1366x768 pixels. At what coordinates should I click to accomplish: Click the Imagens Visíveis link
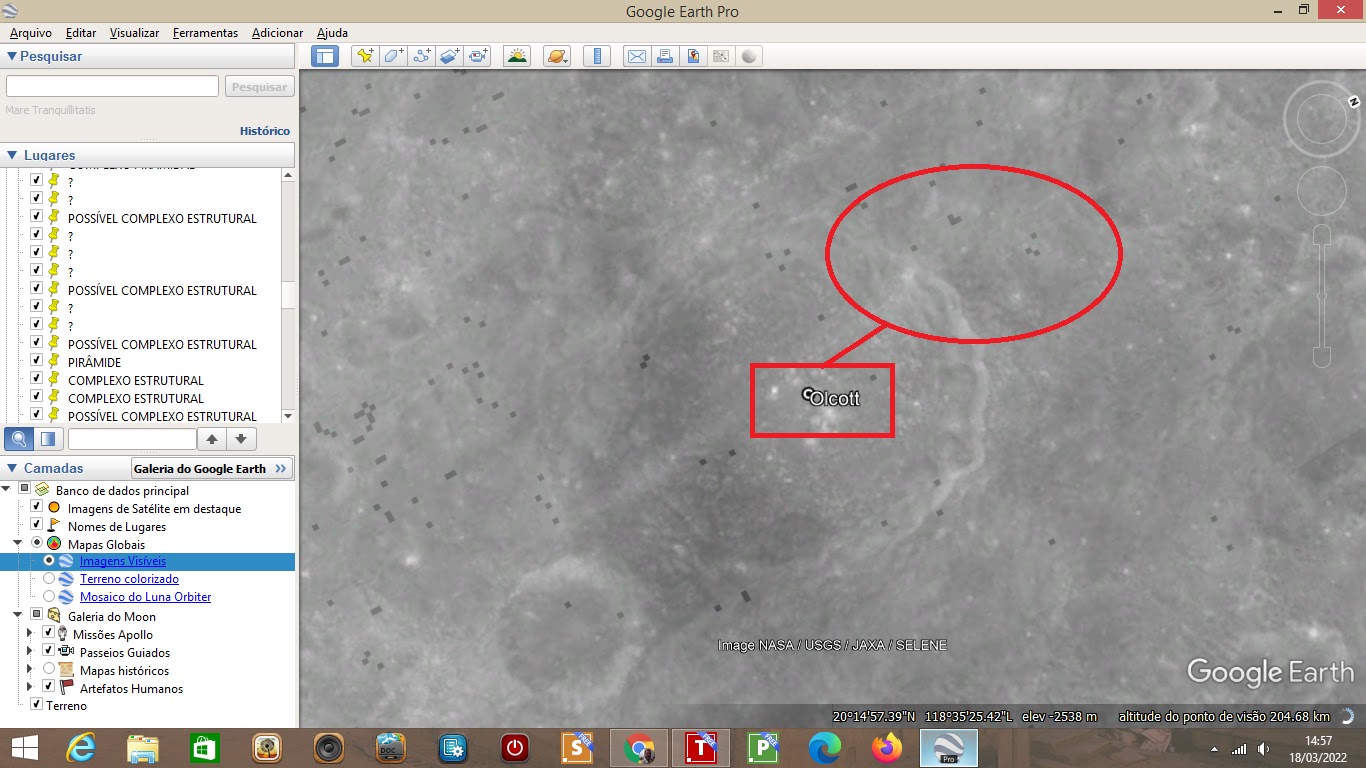123,561
